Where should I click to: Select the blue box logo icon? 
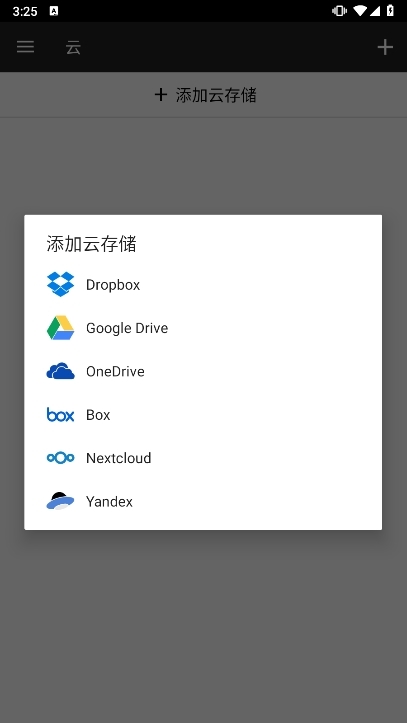(60, 415)
